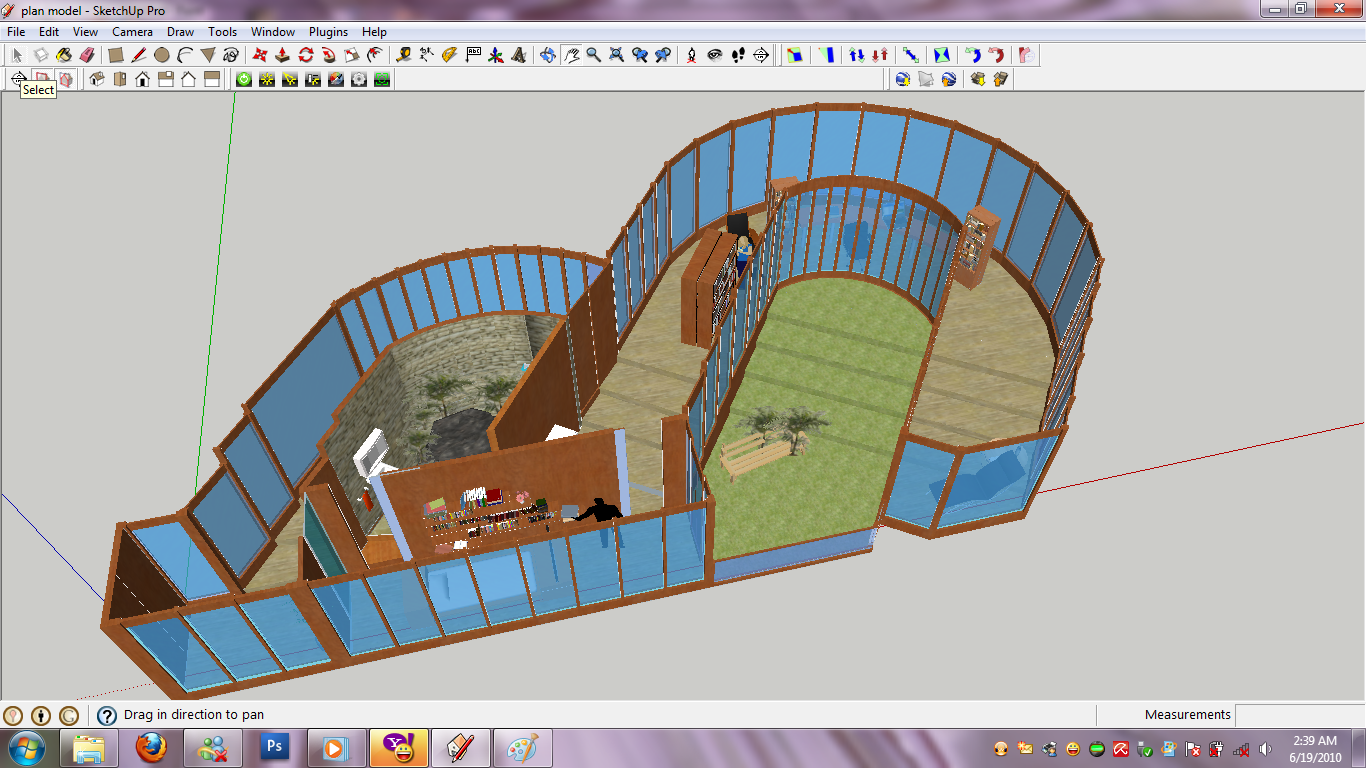Choose the Push/Pull tool
The image size is (1366, 768).
(283, 55)
